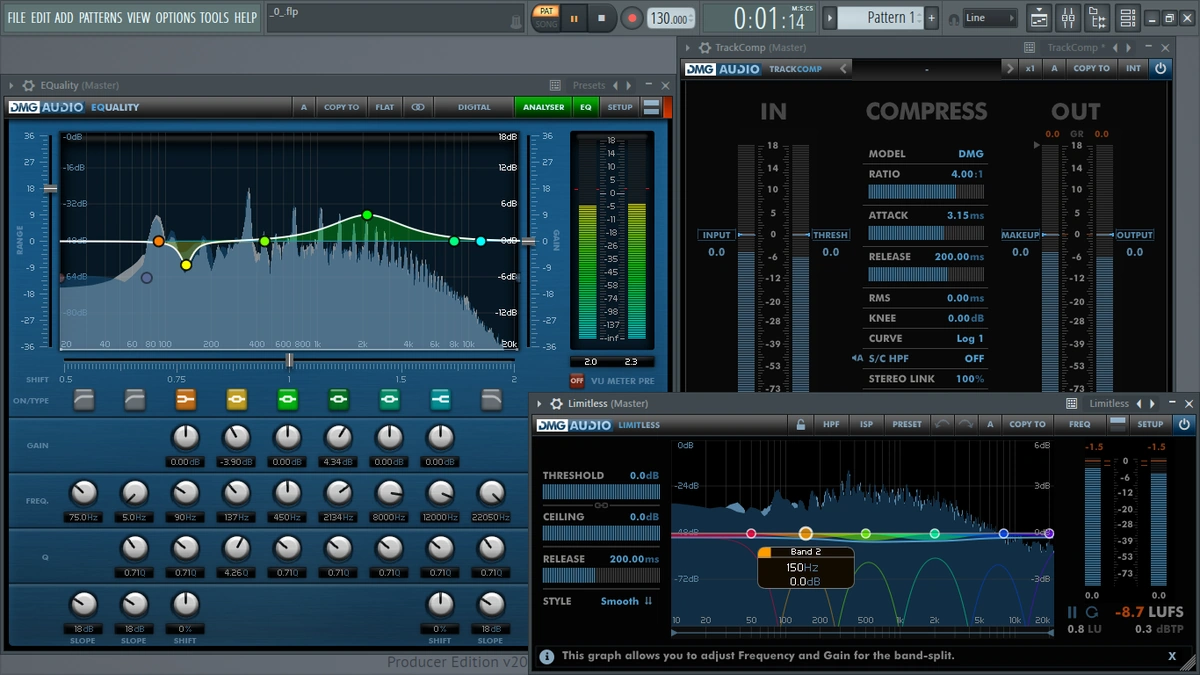Open the FILE menu
This screenshot has width=1200, height=675.
pyautogui.click(x=16, y=18)
